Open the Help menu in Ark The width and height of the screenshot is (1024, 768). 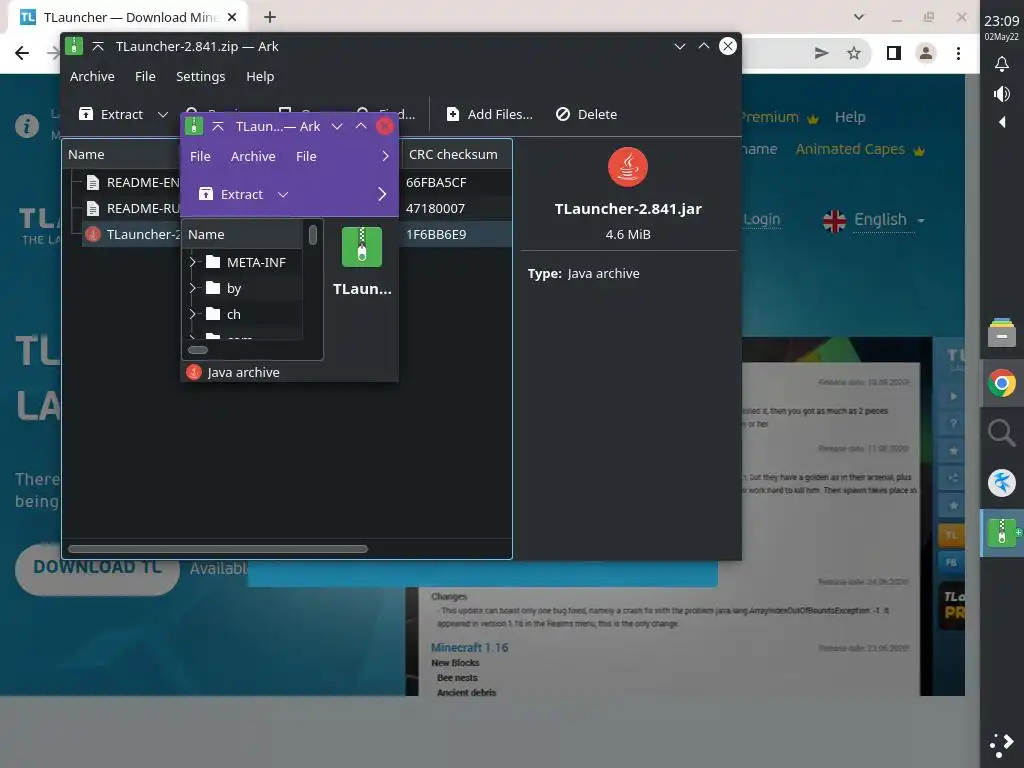(x=260, y=76)
